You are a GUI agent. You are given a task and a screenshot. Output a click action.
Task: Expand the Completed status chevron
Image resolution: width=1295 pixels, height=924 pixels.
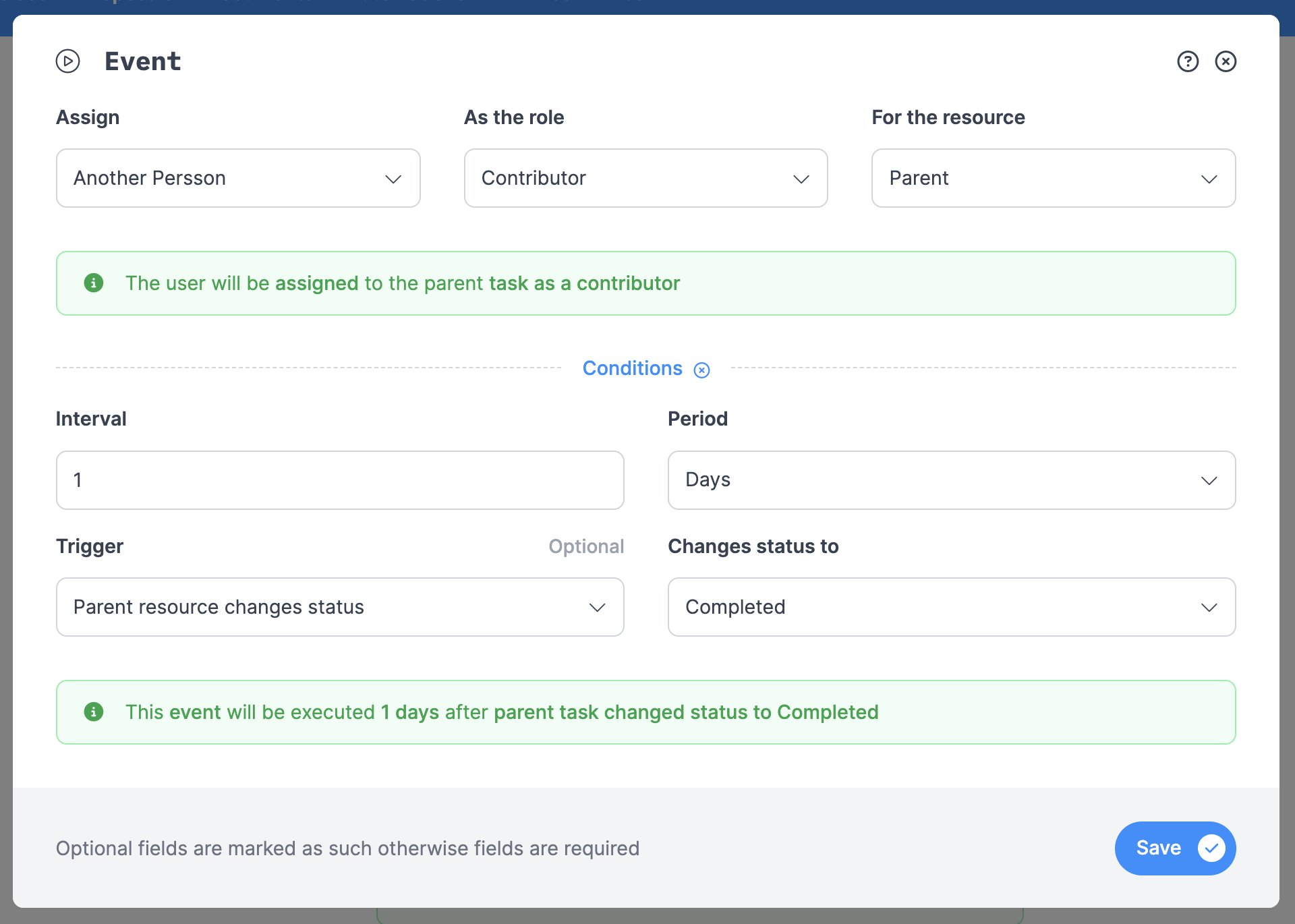pos(1209,606)
